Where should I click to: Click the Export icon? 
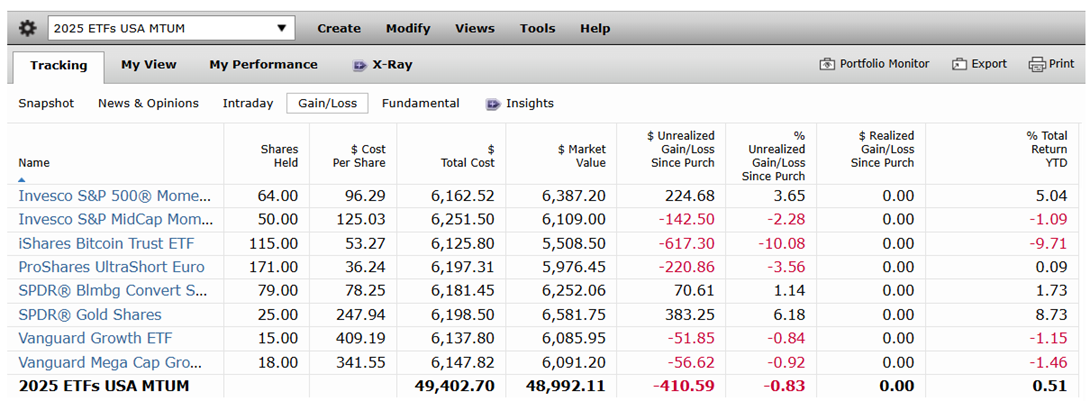(959, 65)
